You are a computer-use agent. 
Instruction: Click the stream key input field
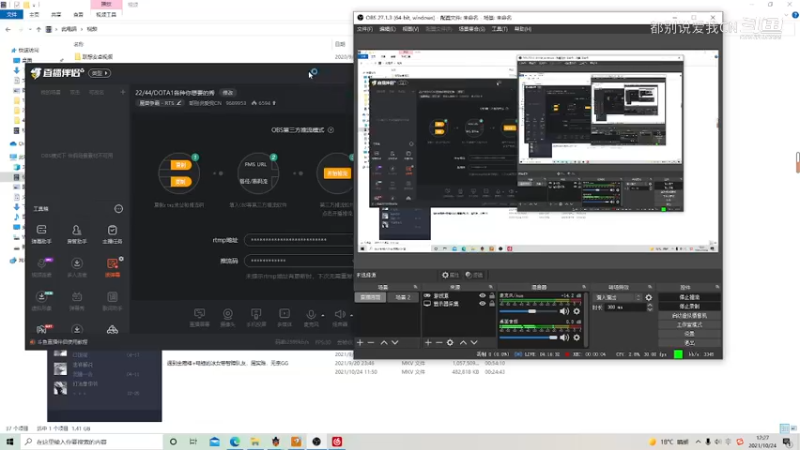point(298,261)
